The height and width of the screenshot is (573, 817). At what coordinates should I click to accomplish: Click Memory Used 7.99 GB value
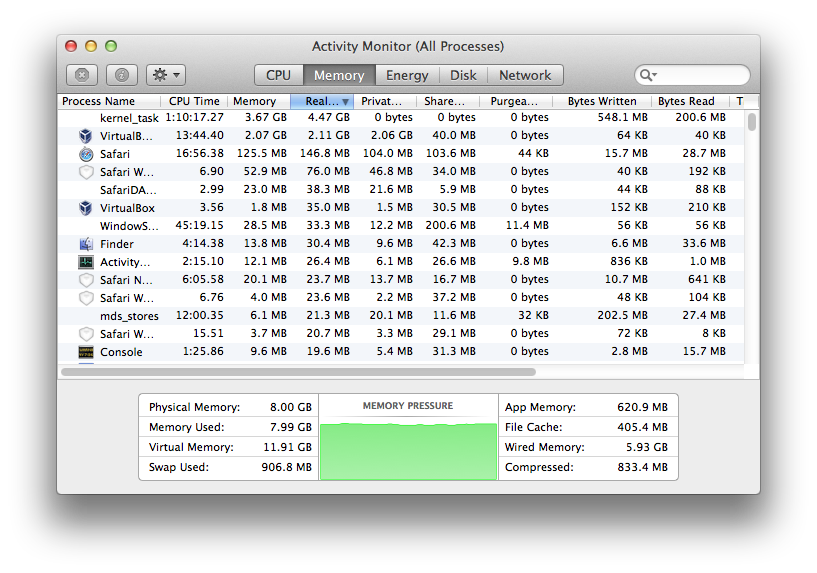291,427
